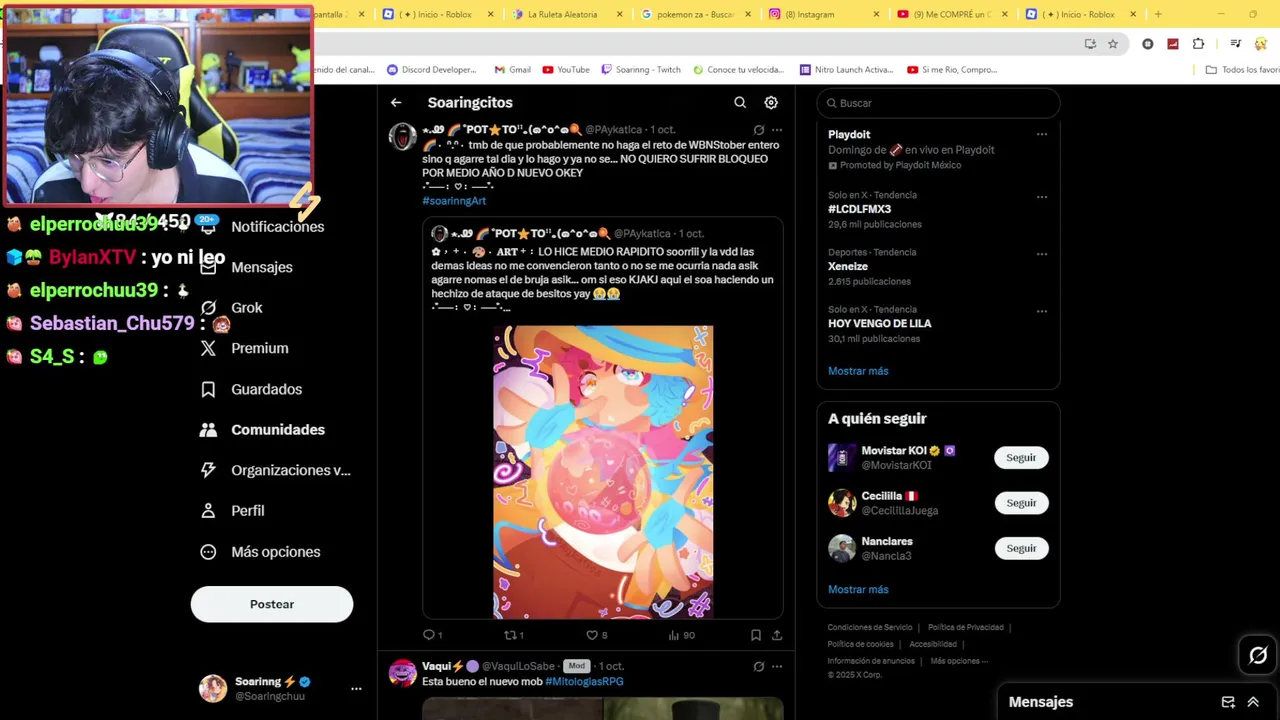Open Mensajes in X sidebar
The image size is (1280, 720).
click(247, 267)
